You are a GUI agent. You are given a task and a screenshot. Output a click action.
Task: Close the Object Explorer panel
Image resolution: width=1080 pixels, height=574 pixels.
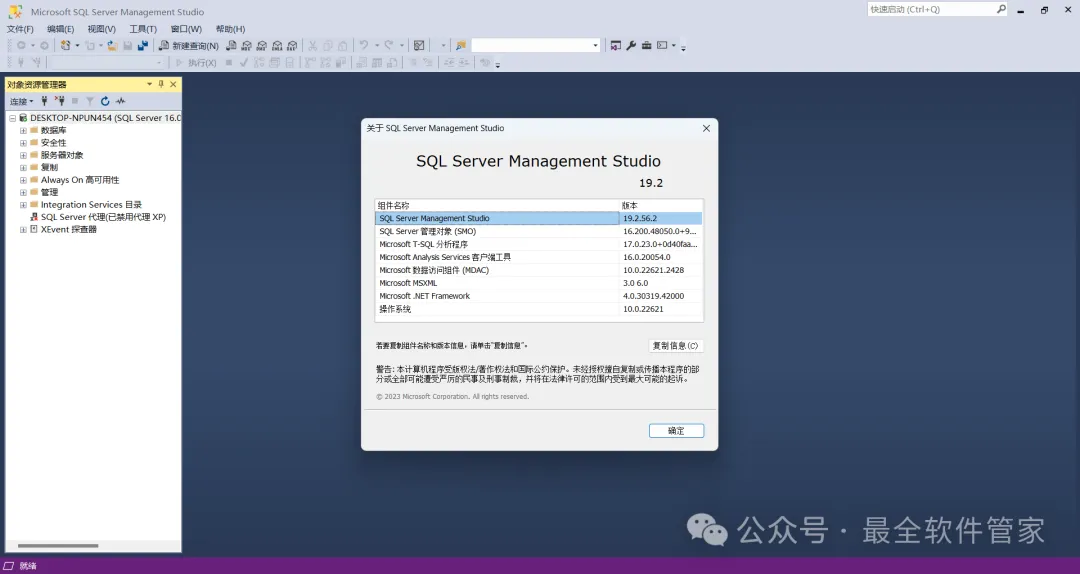coord(173,84)
